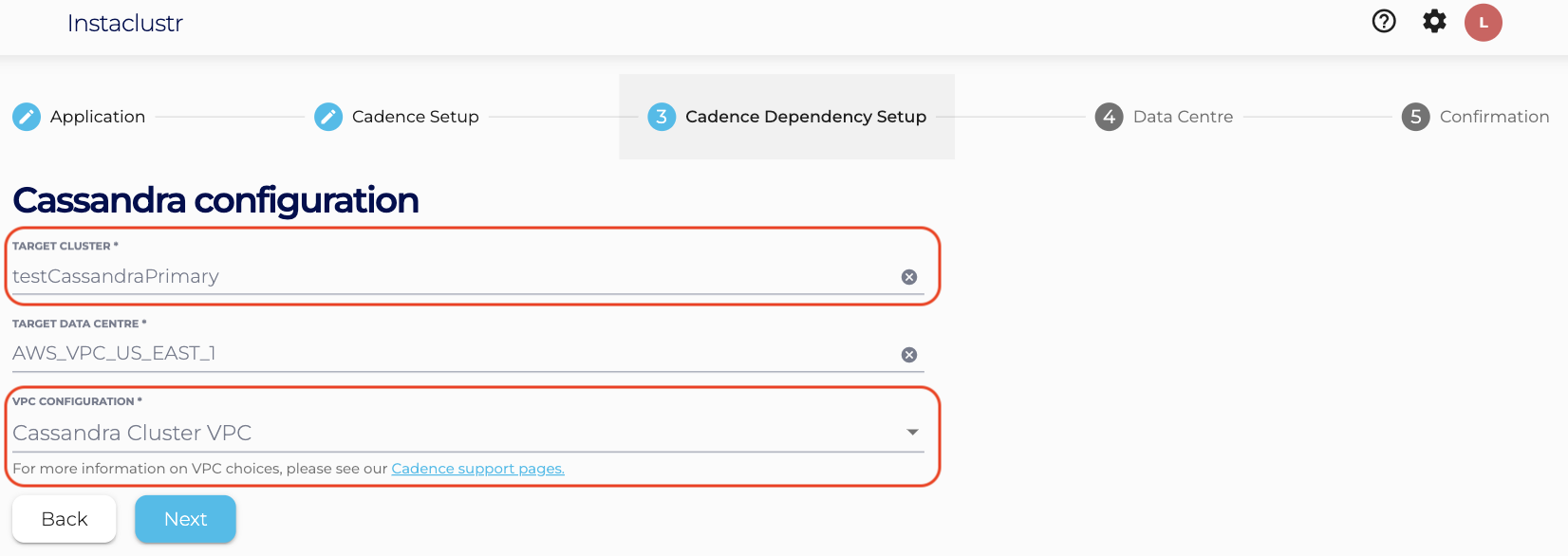Click the Cadence Setup pencil icon
The image size is (1568, 556).
[328, 117]
